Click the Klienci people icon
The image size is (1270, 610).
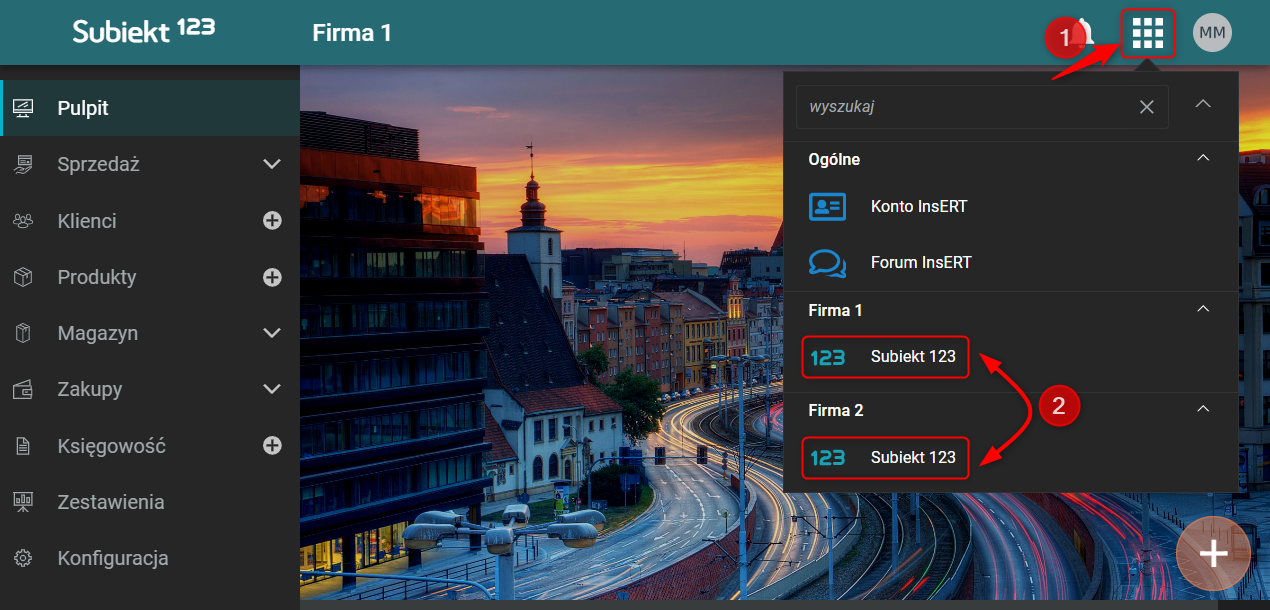coord(23,220)
